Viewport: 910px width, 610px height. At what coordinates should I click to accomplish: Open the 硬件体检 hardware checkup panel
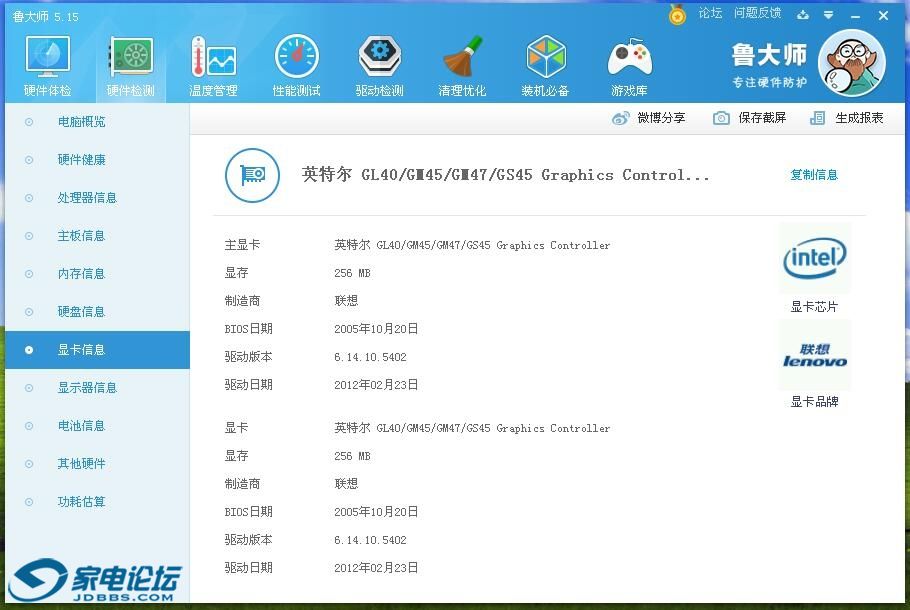point(46,63)
